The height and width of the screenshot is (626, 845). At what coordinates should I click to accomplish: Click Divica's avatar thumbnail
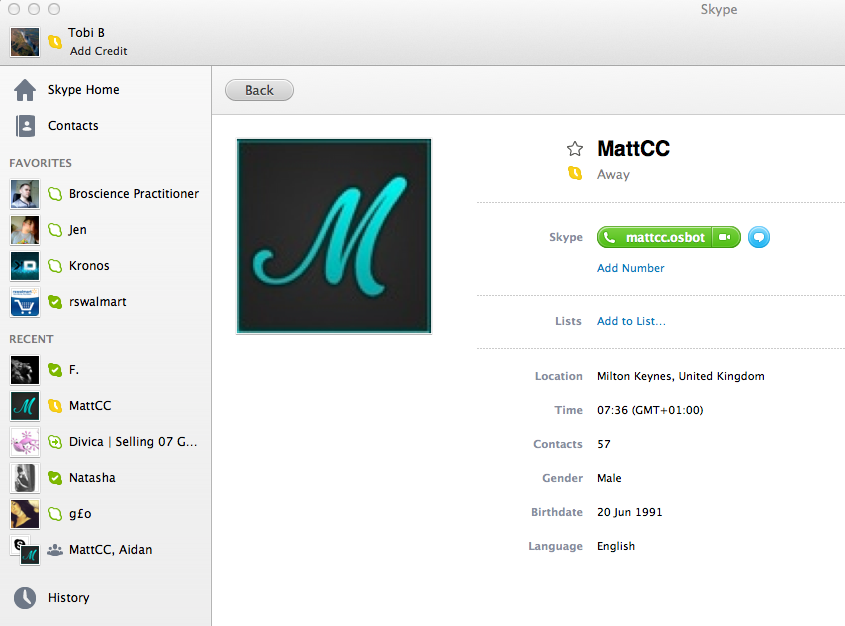click(25, 442)
